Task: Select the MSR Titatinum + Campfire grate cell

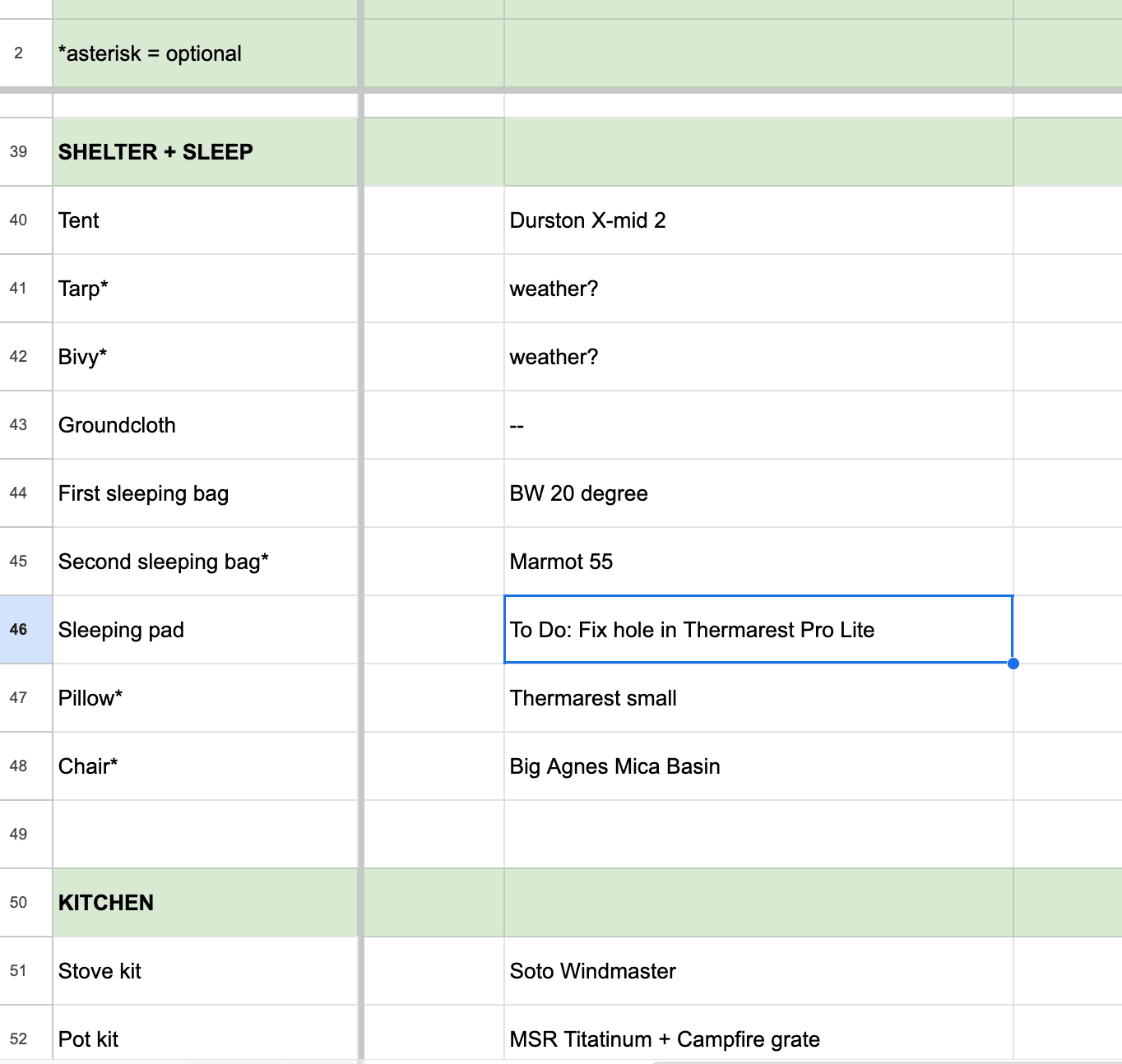Action: pos(758,1034)
